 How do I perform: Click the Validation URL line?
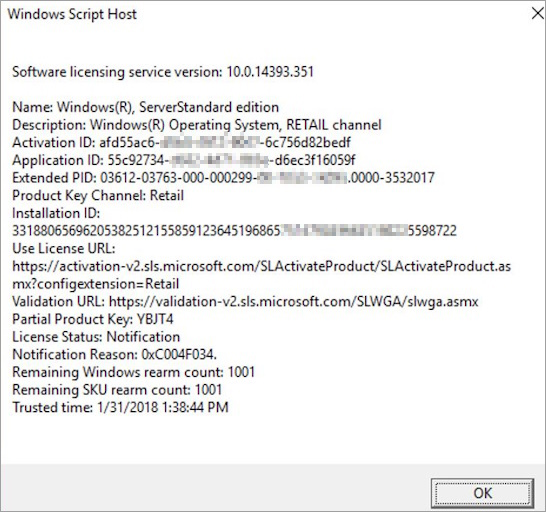tap(245, 302)
